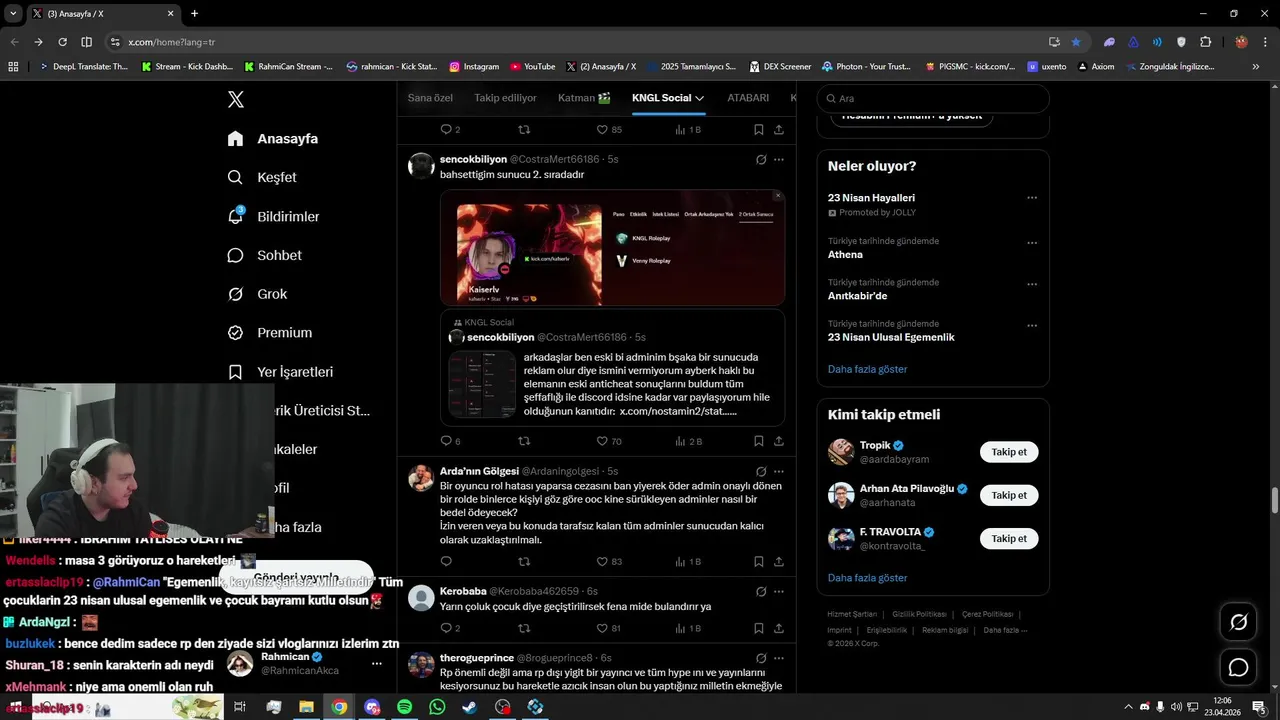
Task: Share Kerobaba's tweet
Action: pos(778,628)
